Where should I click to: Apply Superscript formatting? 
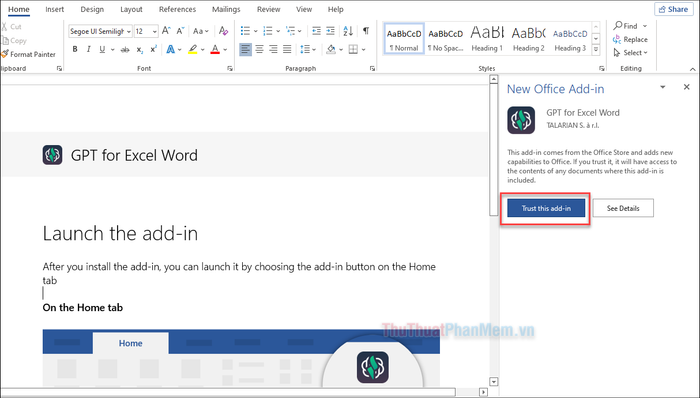(153, 50)
